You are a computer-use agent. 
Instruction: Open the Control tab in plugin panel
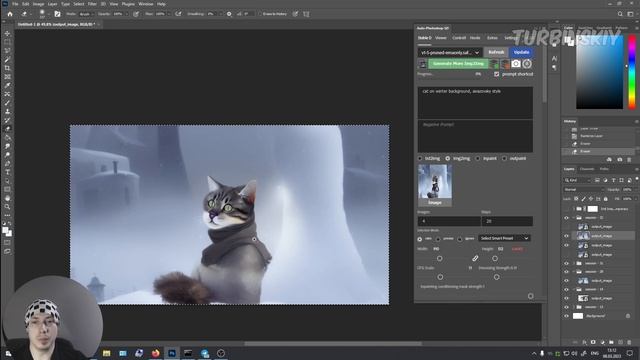pos(459,38)
